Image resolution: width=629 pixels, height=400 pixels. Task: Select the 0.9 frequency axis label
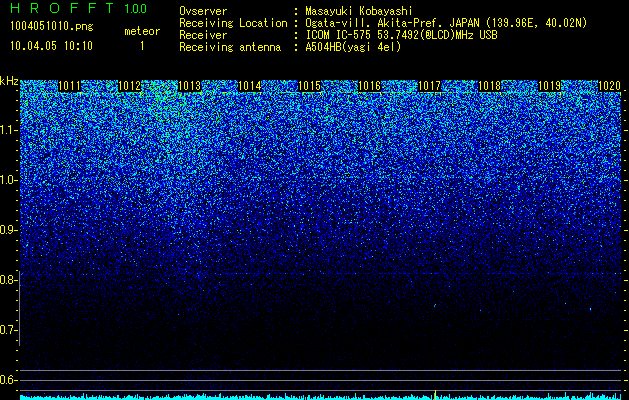8,230
